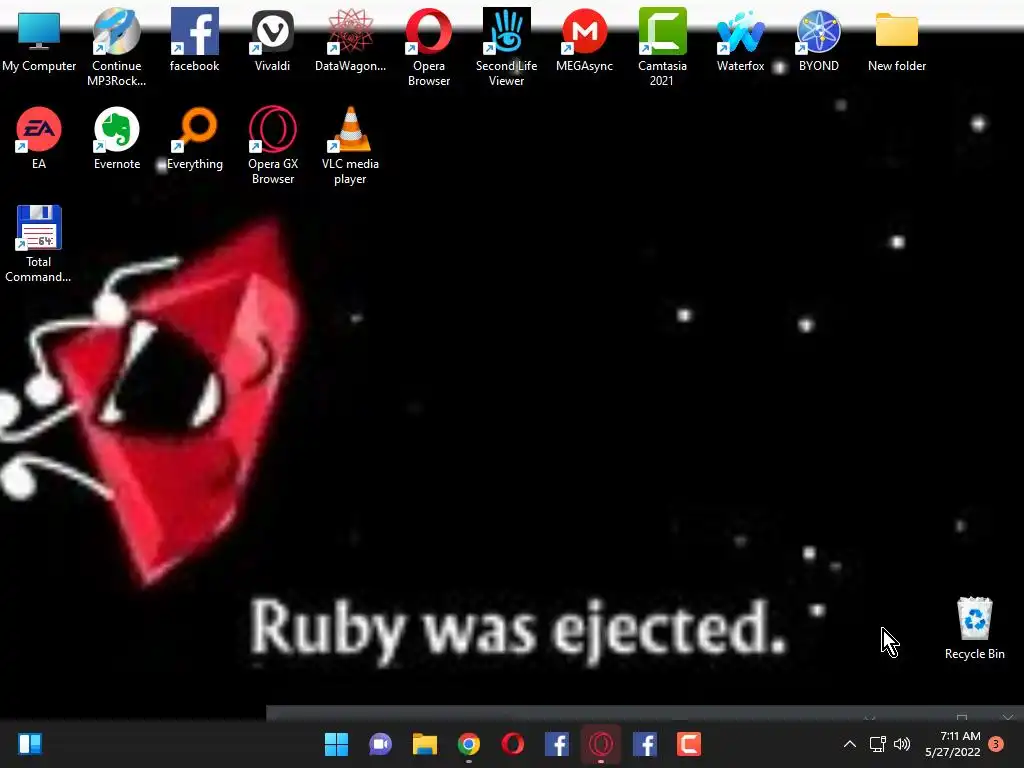The height and width of the screenshot is (768, 1024).
Task: Select the Total Commander desktop shortcut
Action: click(39, 244)
